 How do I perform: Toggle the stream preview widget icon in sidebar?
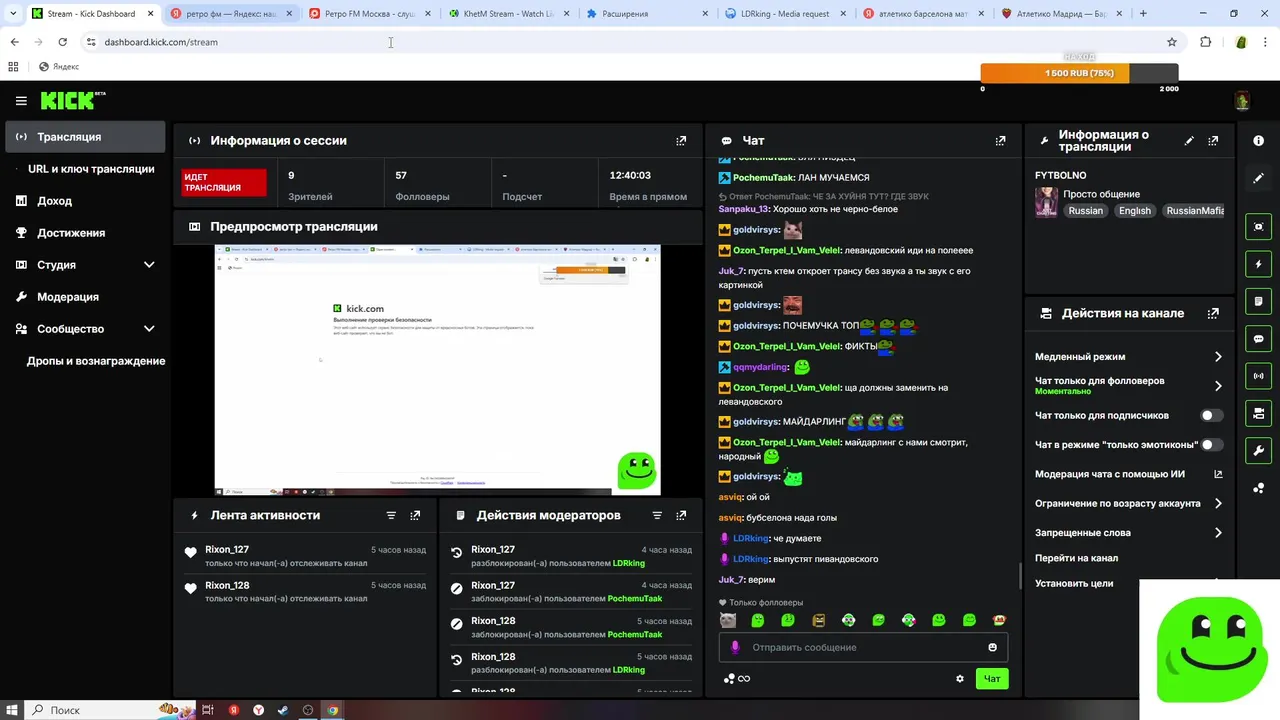click(x=1258, y=227)
